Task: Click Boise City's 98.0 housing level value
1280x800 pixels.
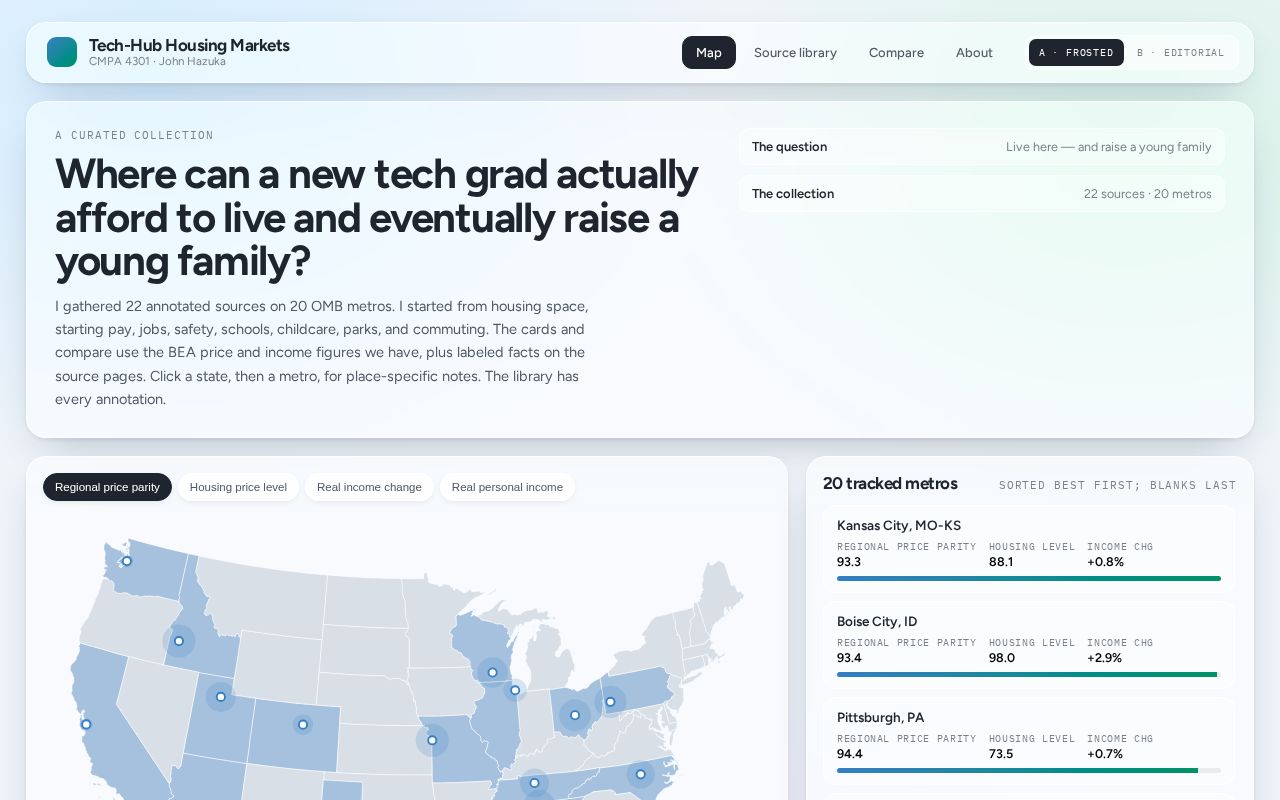Action: pos(1002,658)
